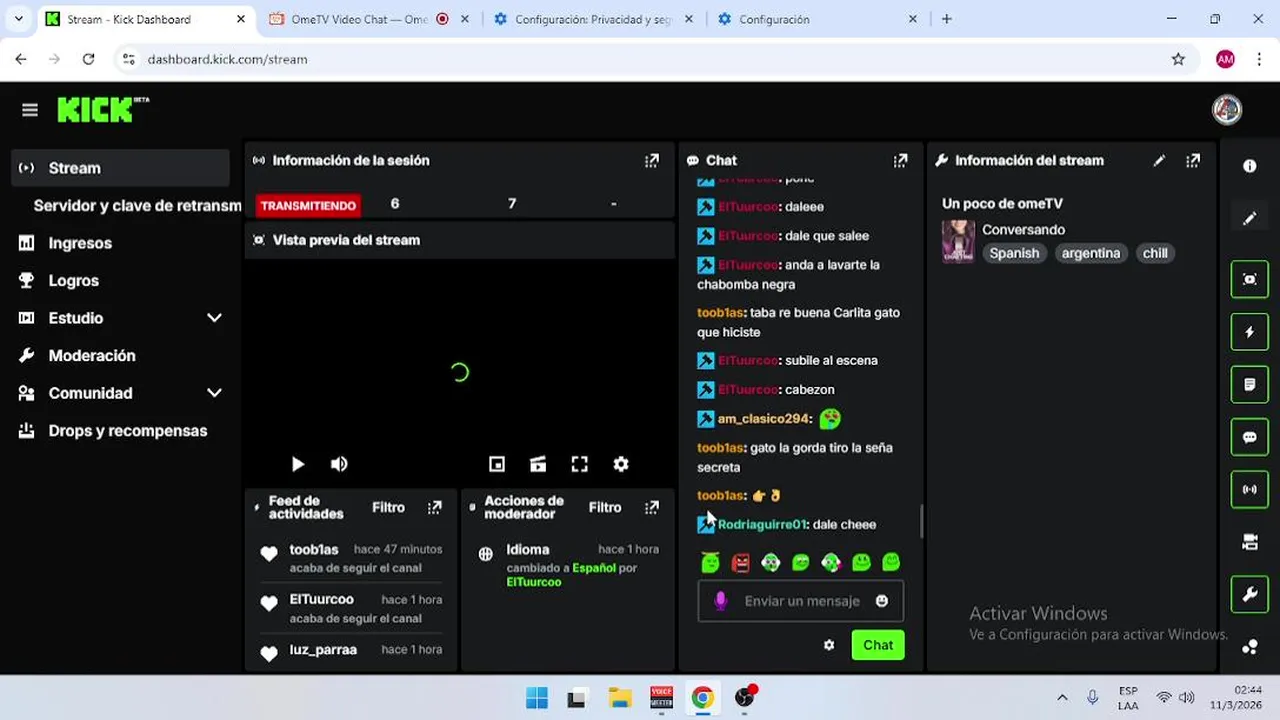Pop out the Información de la sesión panel
This screenshot has height=720, width=1280.
pyautogui.click(x=652, y=160)
